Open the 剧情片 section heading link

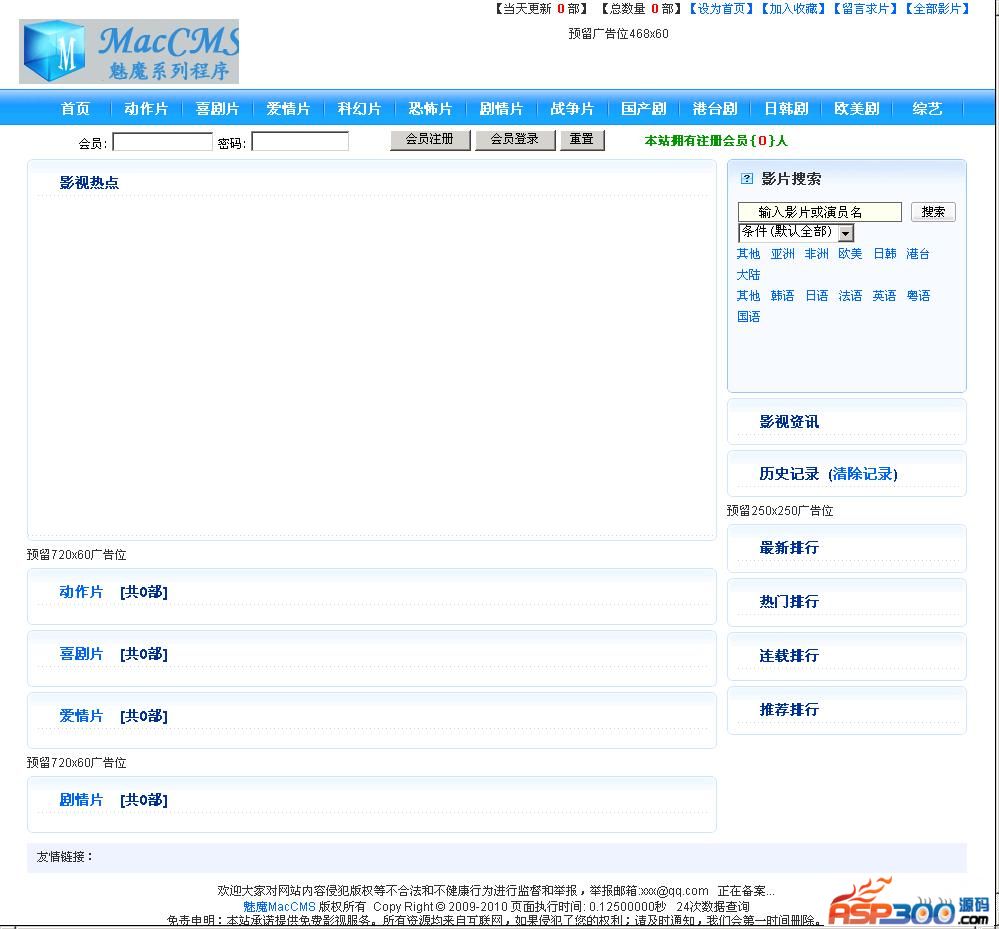(81, 800)
